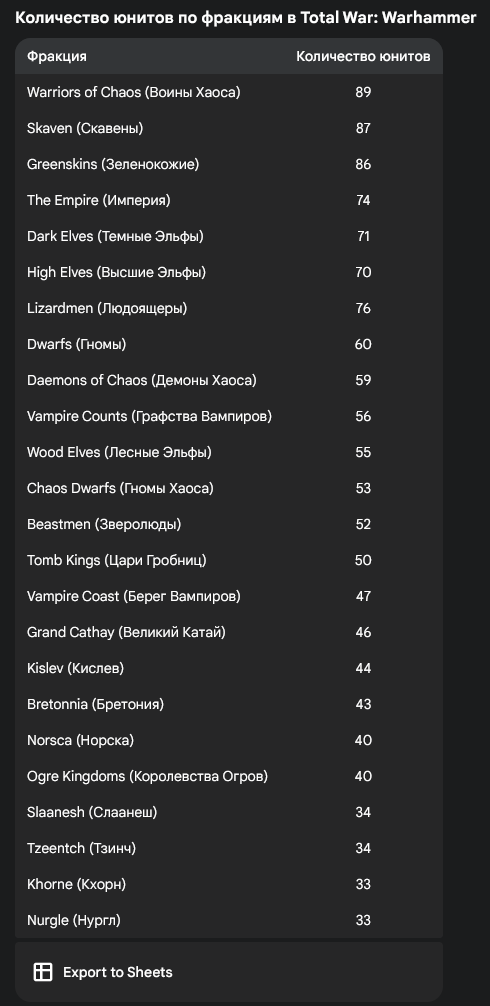
Task: Click the Vampire Counts faction cell
Action: click(x=149, y=416)
